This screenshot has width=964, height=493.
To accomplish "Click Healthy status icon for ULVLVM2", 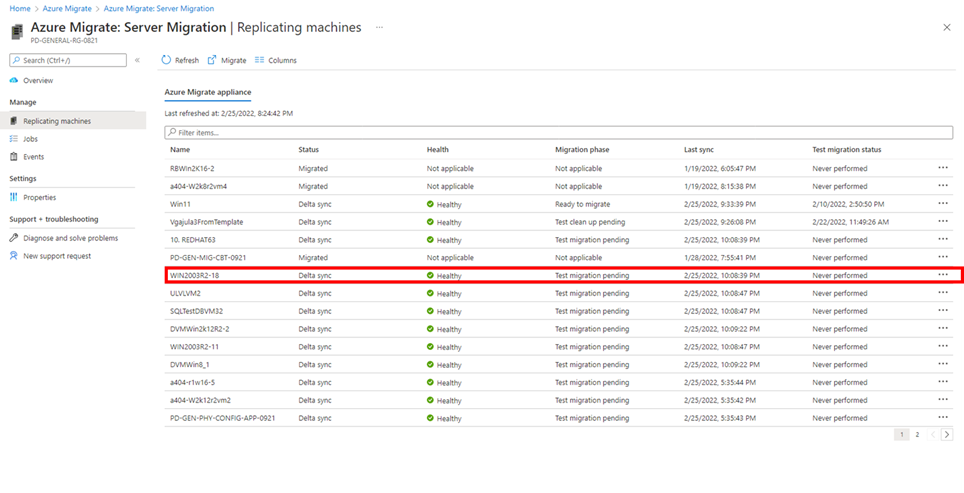I will (x=430, y=293).
